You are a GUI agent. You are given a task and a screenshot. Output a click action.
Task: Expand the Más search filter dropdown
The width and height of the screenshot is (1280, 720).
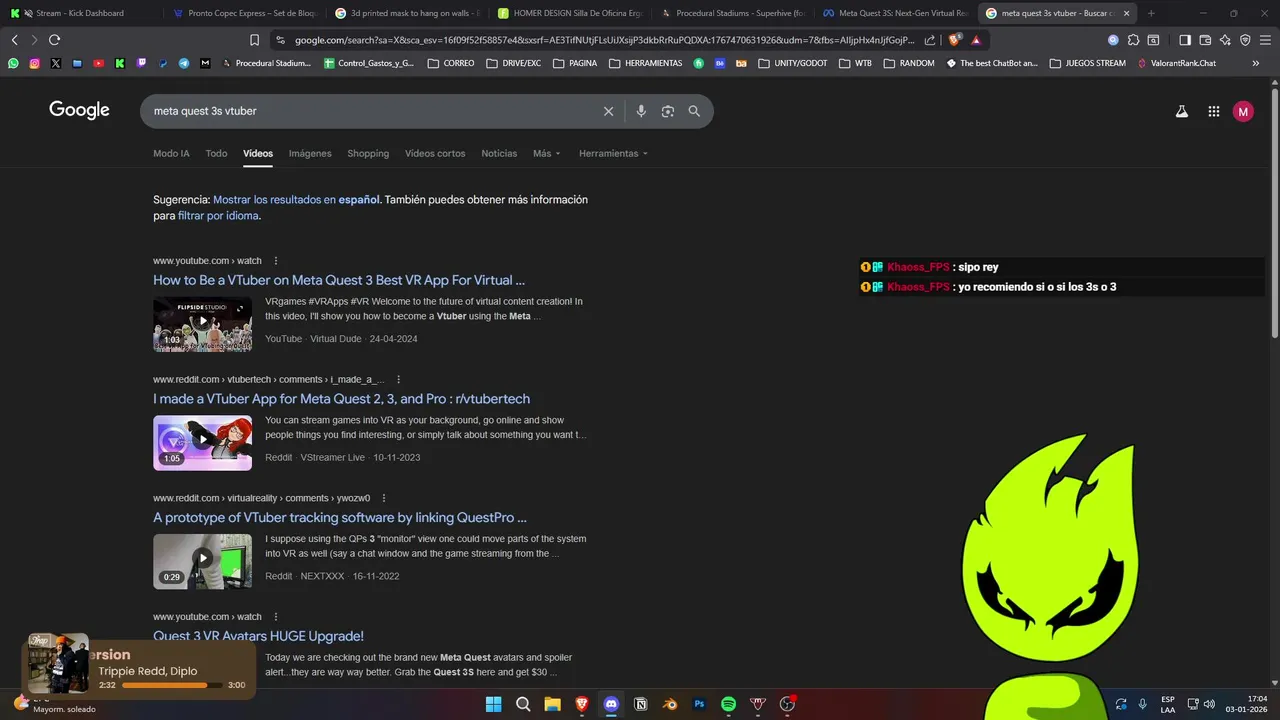tap(547, 153)
